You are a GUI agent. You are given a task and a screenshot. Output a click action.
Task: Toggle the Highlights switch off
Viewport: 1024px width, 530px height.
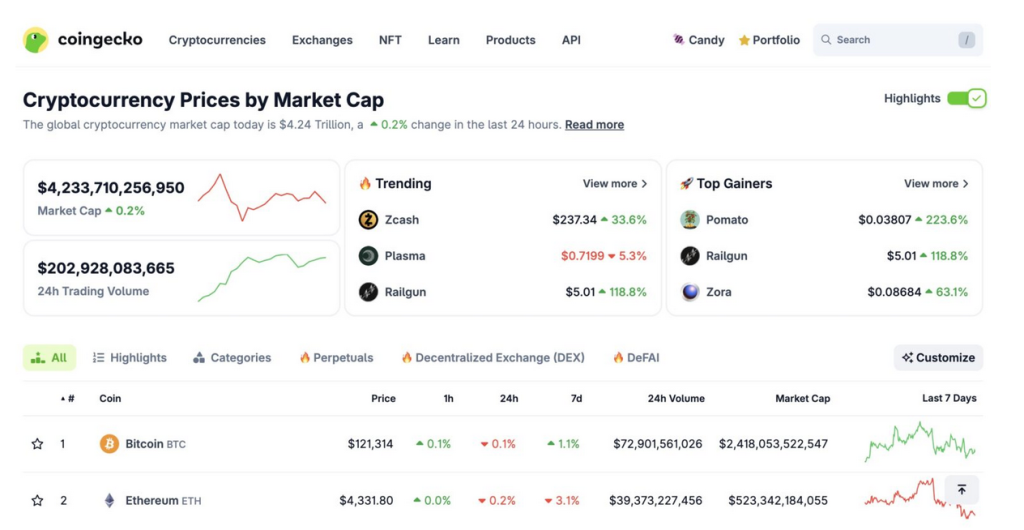point(966,98)
